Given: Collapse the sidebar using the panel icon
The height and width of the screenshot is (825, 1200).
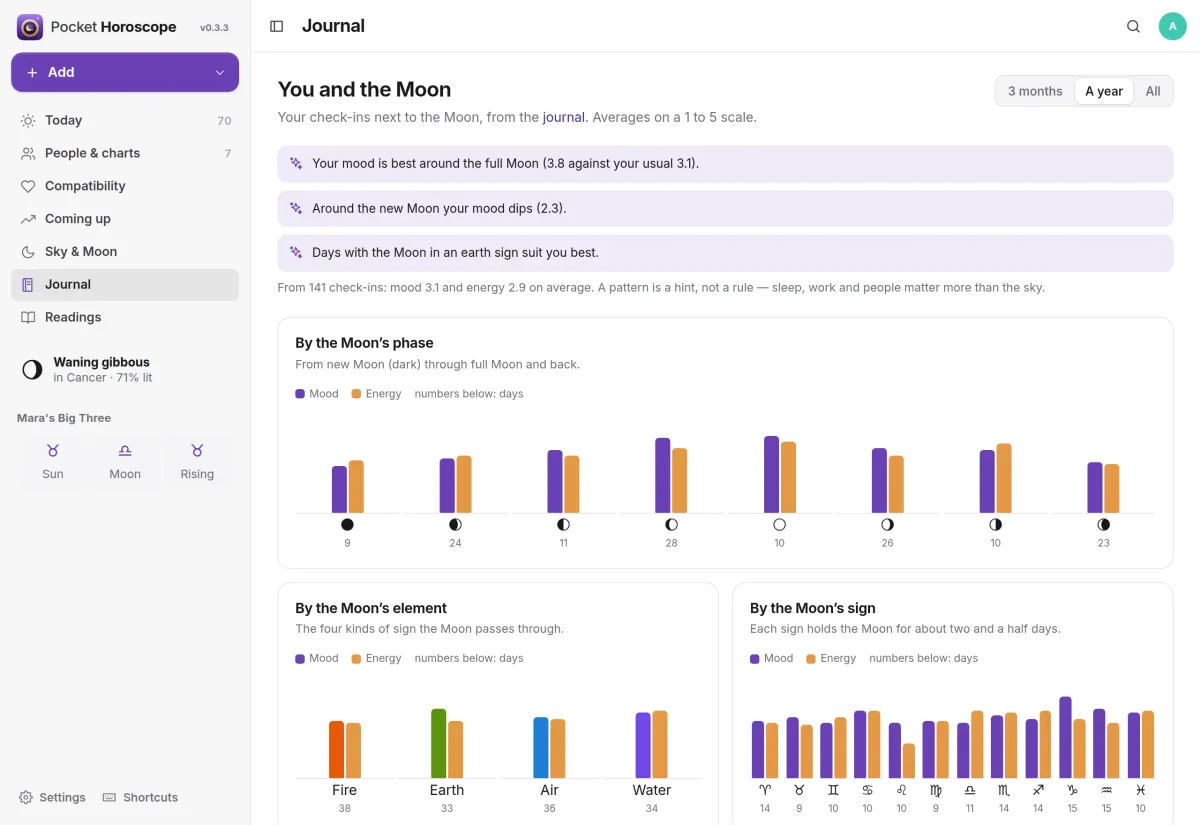Looking at the screenshot, I should pos(277,26).
